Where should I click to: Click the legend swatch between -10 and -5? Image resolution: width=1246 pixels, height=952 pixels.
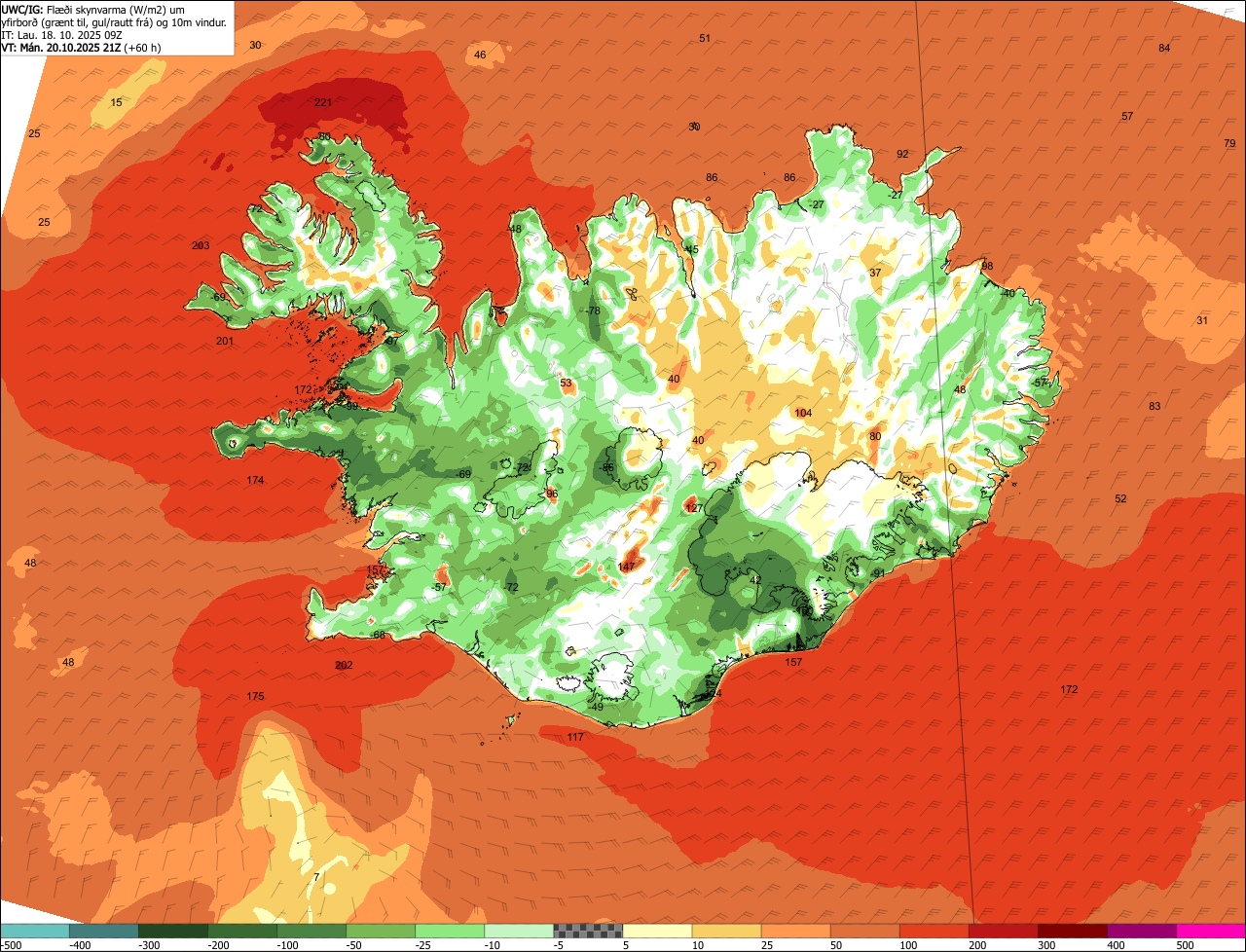(519, 931)
